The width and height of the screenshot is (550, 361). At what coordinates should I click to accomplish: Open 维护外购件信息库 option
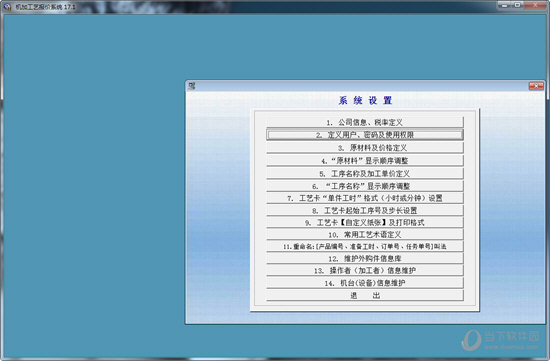tap(365, 259)
